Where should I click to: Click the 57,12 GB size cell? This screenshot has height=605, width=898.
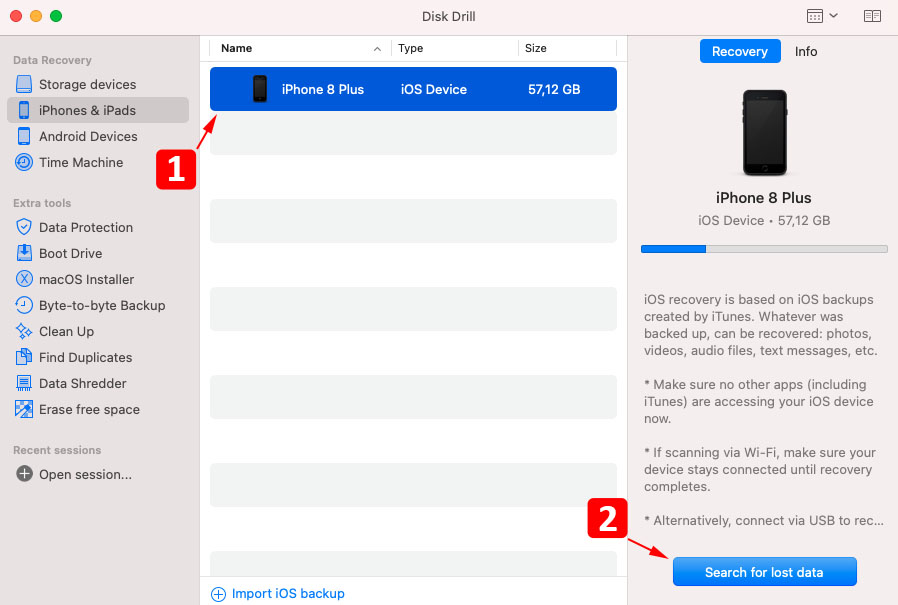554,89
